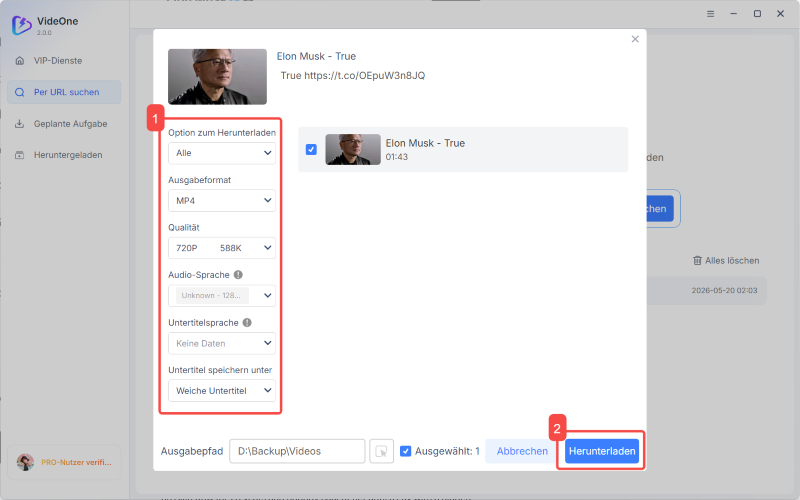This screenshot has width=800, height=500.
Task: Open the Audio-Sprache dropdown
Action: point(222,295)
